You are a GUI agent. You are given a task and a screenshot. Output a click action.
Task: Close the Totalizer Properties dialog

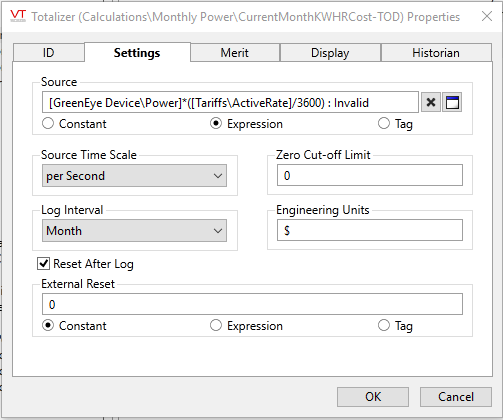[487, 16]
